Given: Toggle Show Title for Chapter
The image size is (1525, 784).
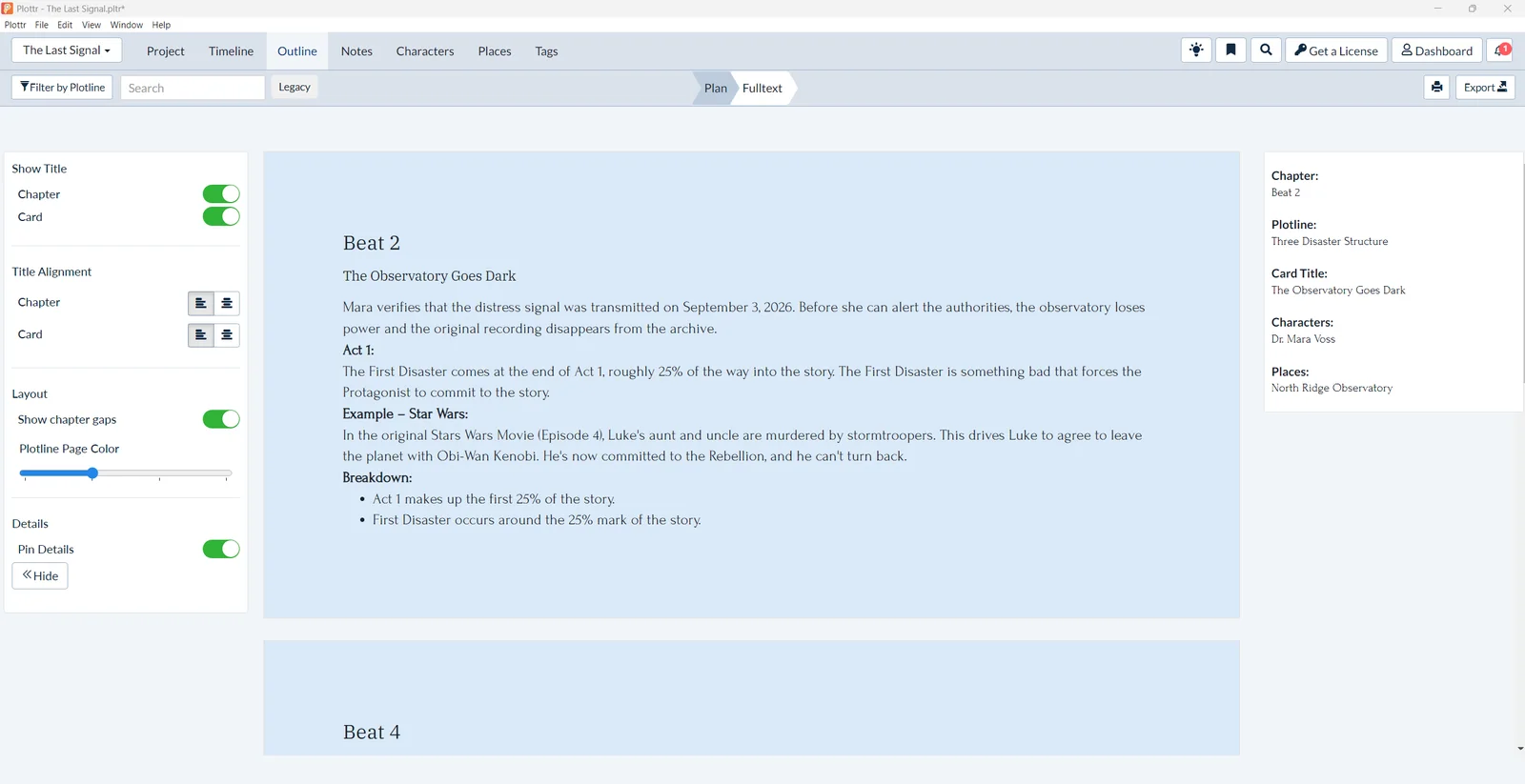Looking at the screenshot, I should pos(221,194).
